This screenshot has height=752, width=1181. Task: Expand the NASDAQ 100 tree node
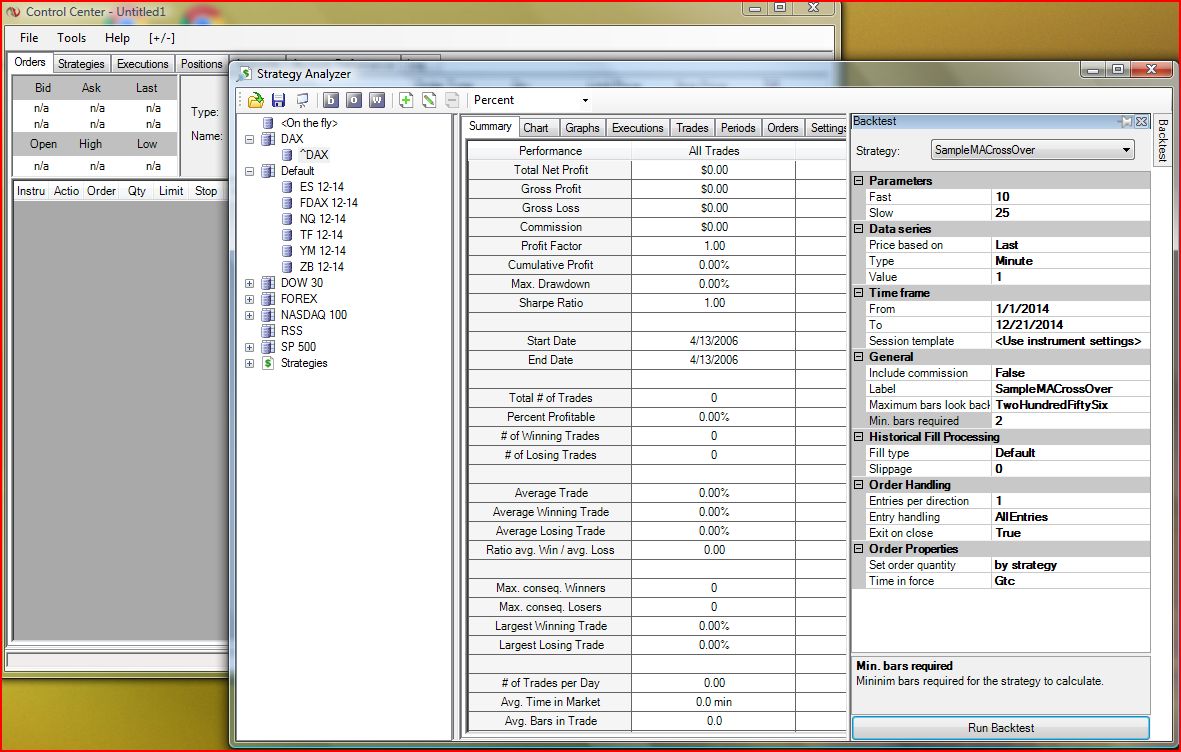249,315
